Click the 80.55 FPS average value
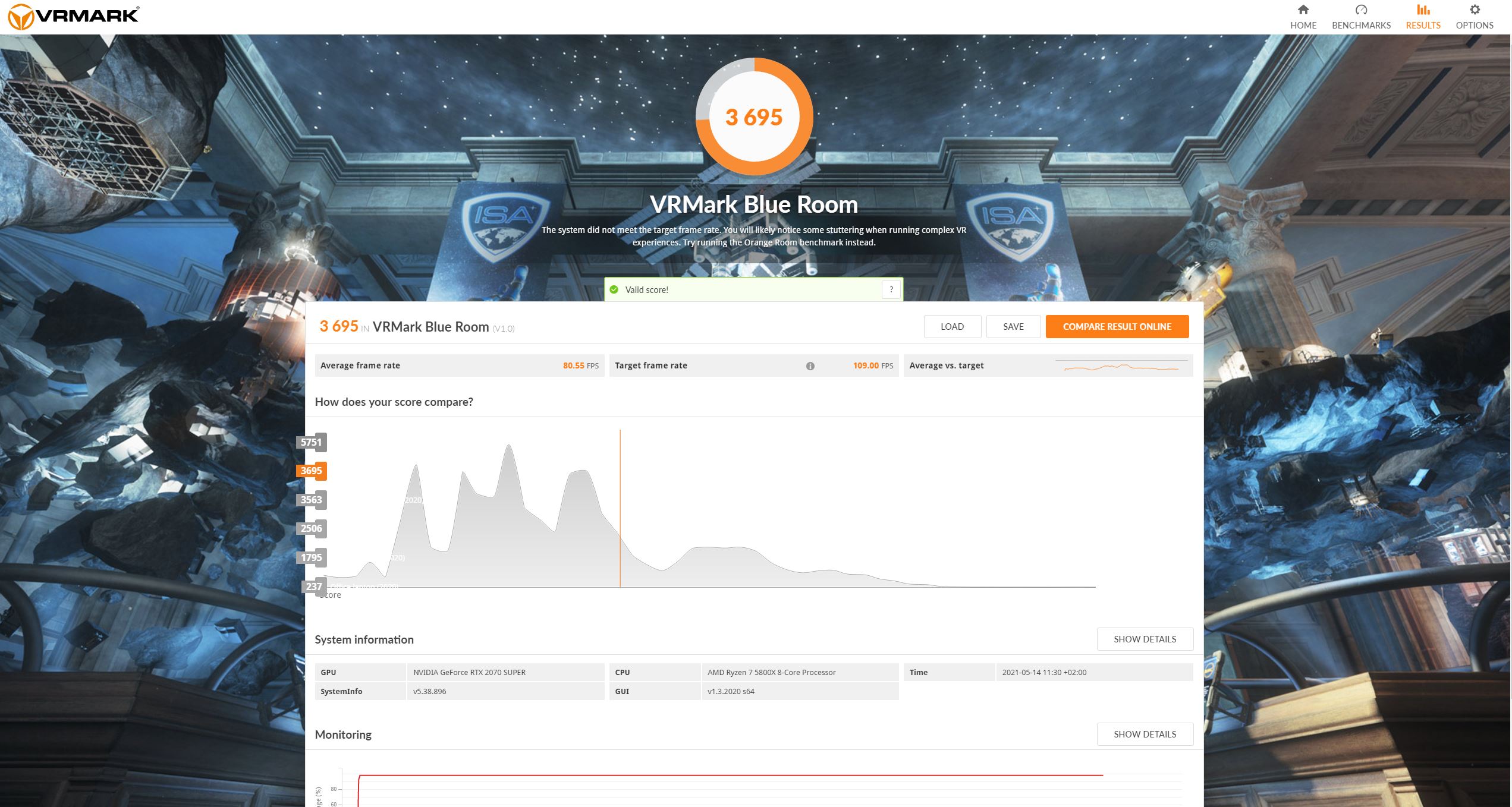Viewport: 1512px width, 807px height. (x=580, y=365)
